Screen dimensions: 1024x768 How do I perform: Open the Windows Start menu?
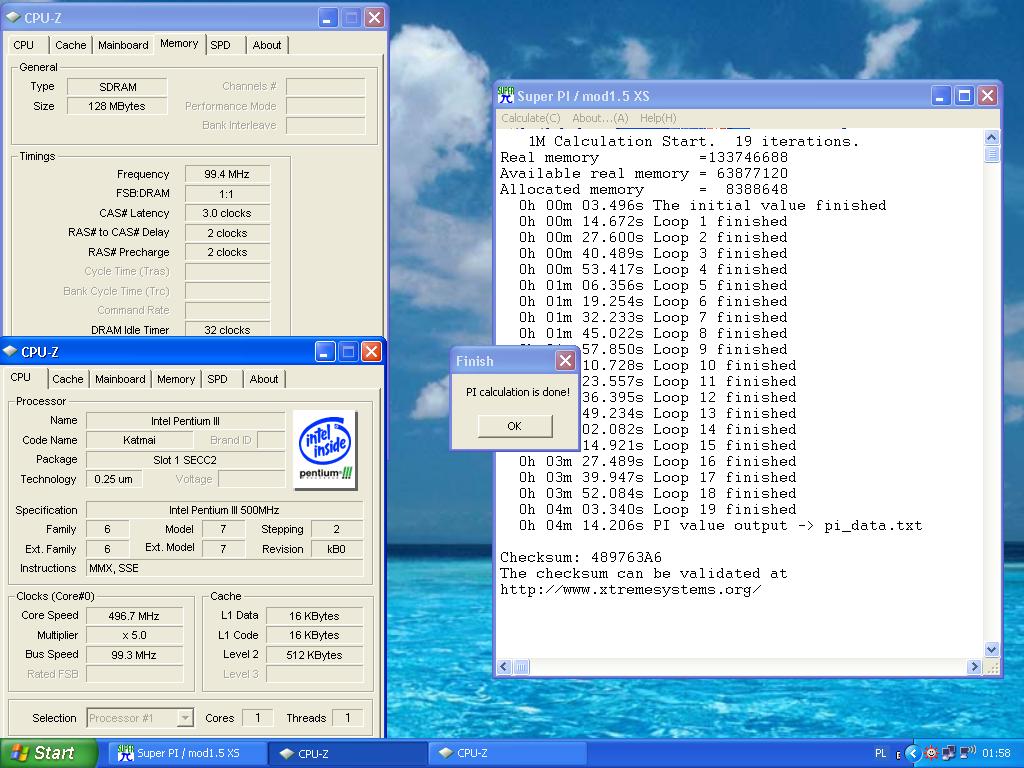click(x=48, y=753)
